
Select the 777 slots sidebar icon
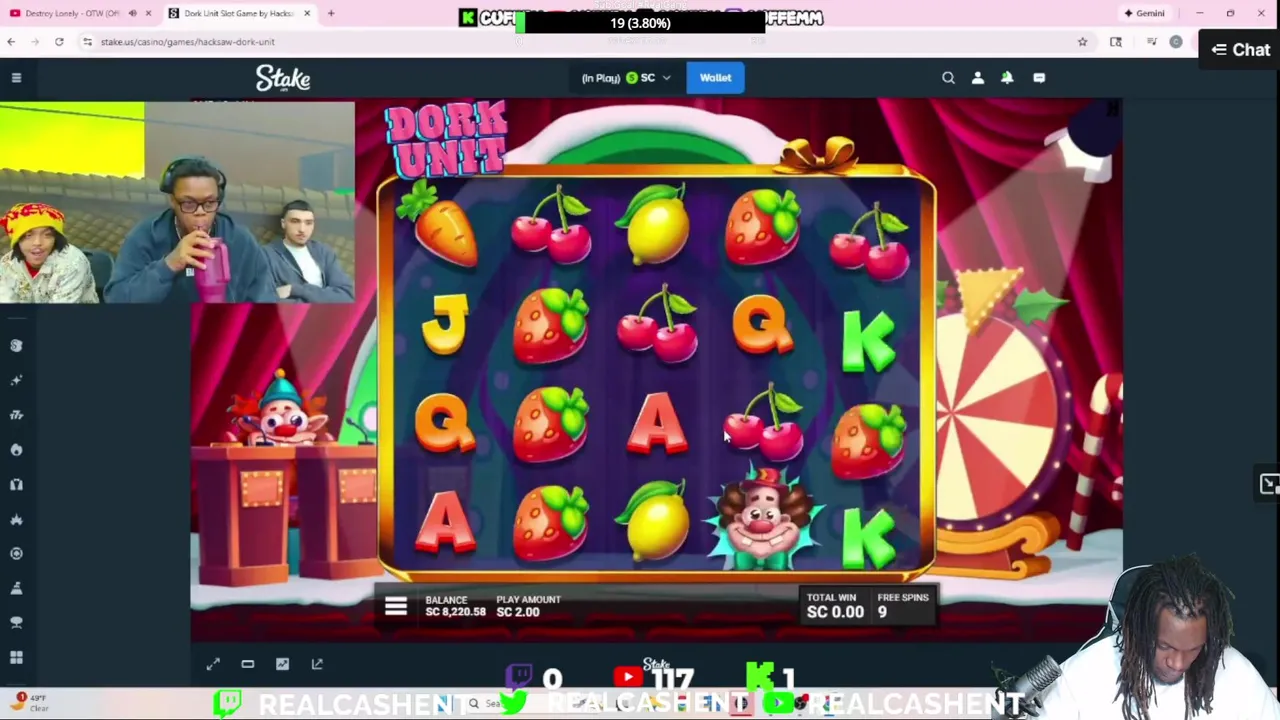(16, 415)
